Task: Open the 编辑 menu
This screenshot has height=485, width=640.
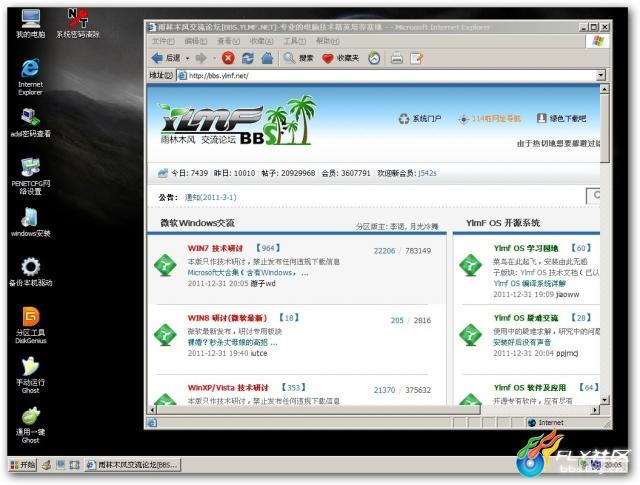Action: point(196,41)
